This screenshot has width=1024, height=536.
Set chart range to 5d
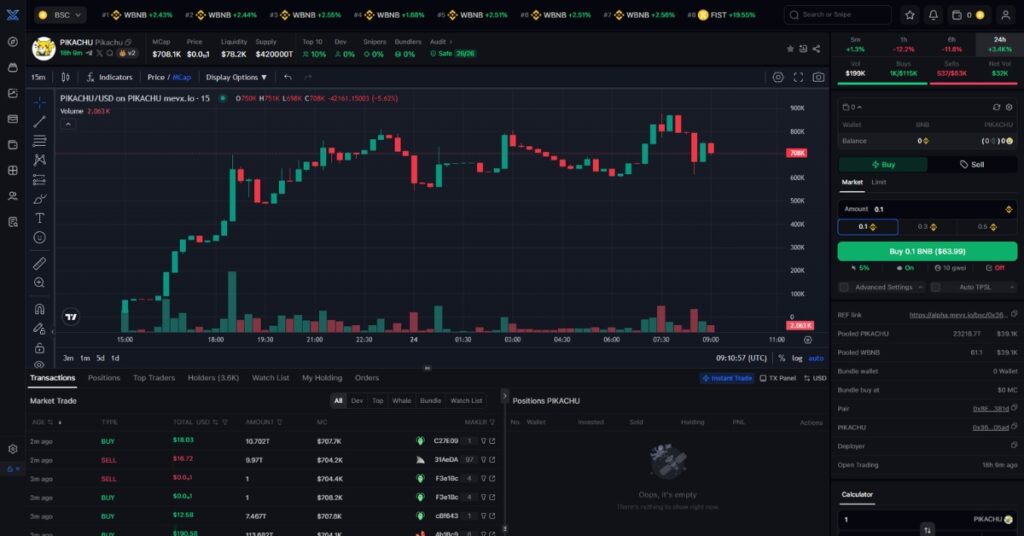tap(100, 358)
